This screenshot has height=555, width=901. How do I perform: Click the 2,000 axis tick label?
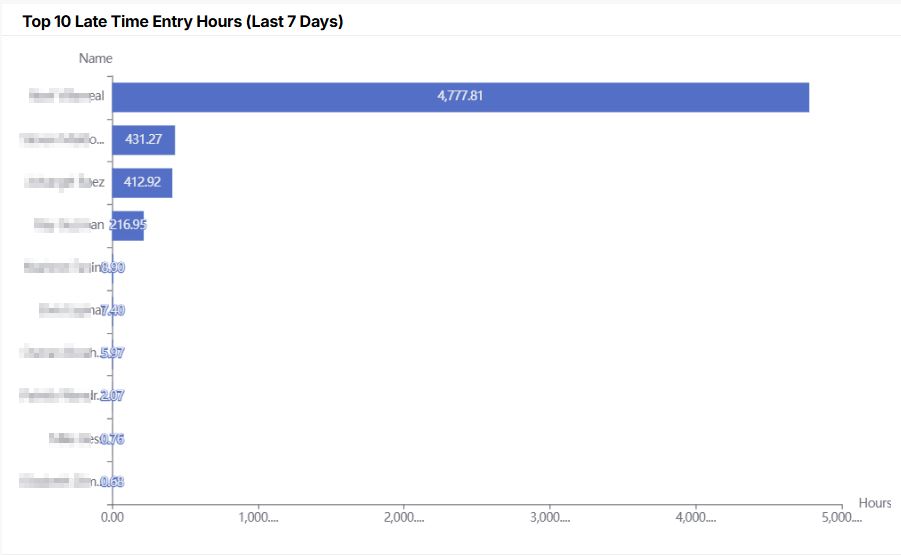click(x=404, y=517)
